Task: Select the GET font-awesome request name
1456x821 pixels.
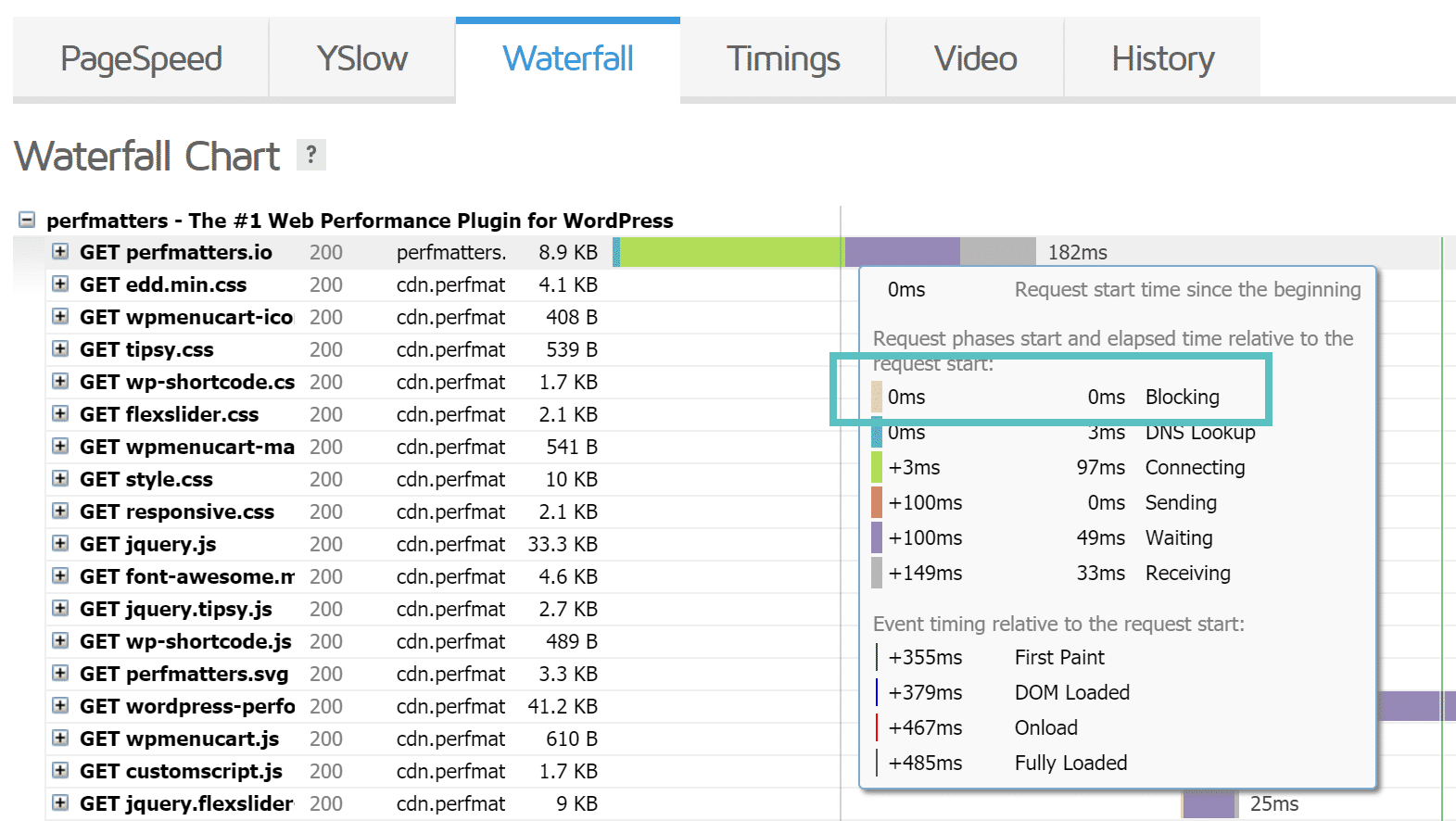Action: coord(186,576)
